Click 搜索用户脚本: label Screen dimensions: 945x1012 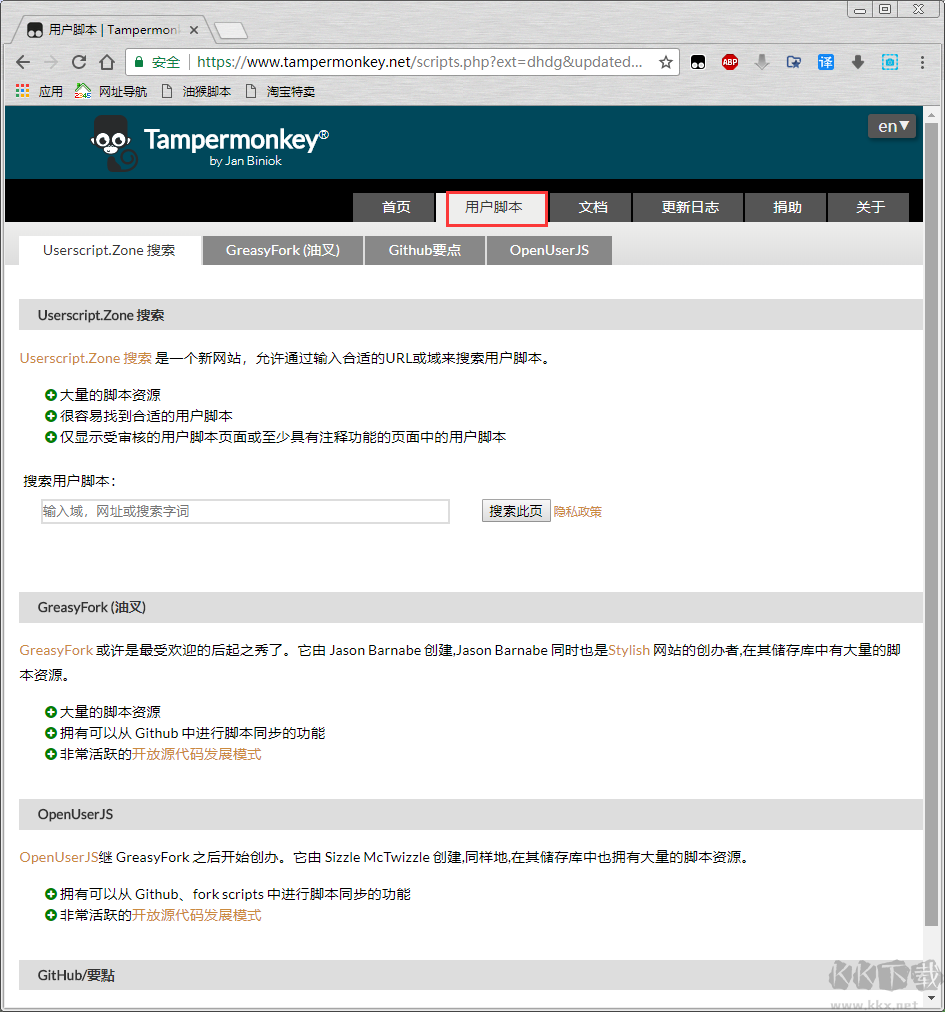pos(70,481)
